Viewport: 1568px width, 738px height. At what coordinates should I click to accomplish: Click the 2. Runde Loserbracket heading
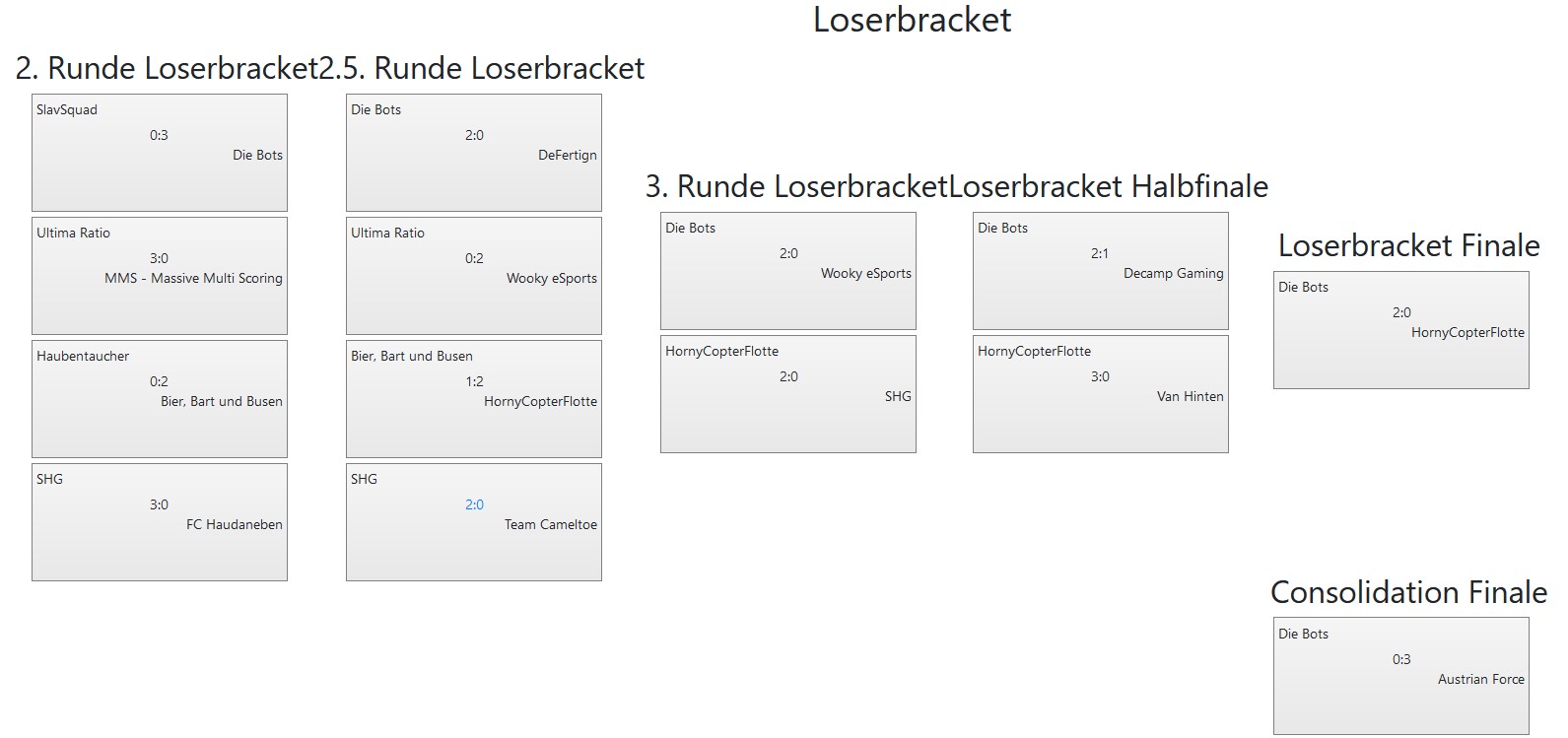168,69
